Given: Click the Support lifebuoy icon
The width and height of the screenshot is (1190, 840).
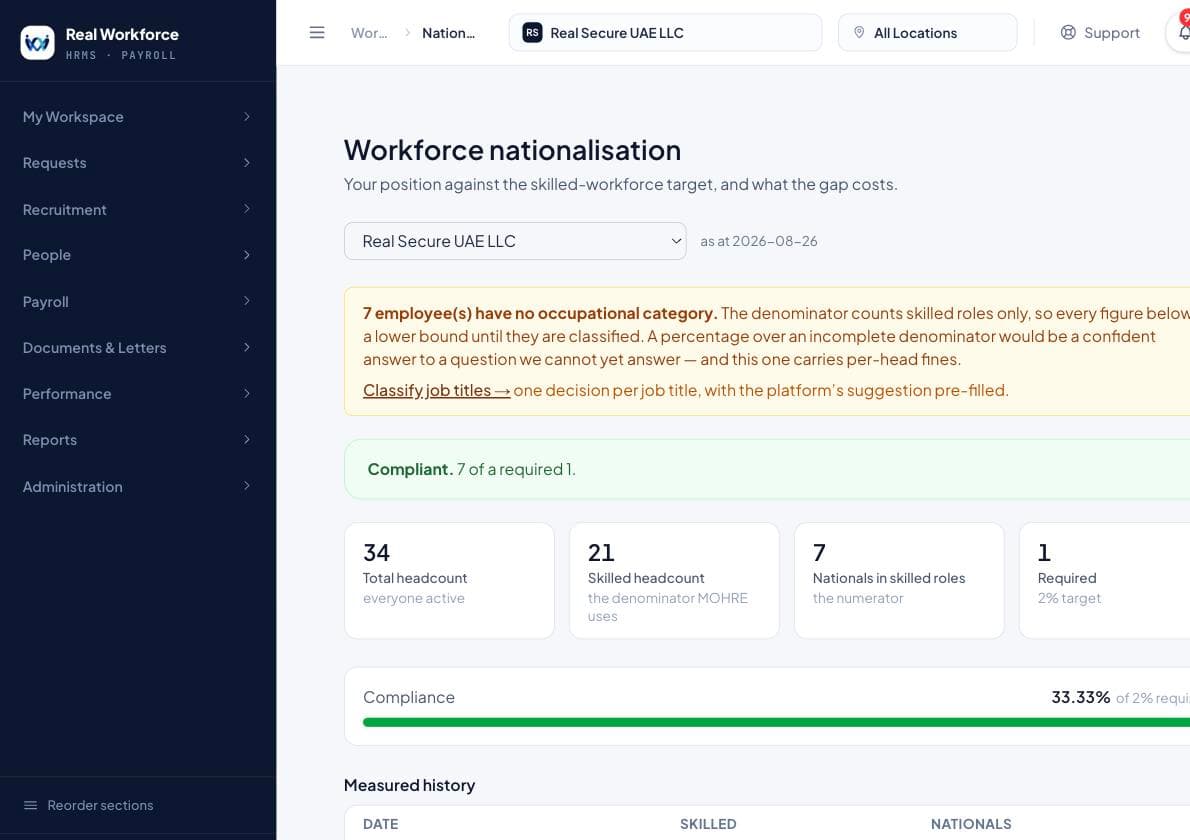Looking at the screenshot, I should coord(1068,33).
